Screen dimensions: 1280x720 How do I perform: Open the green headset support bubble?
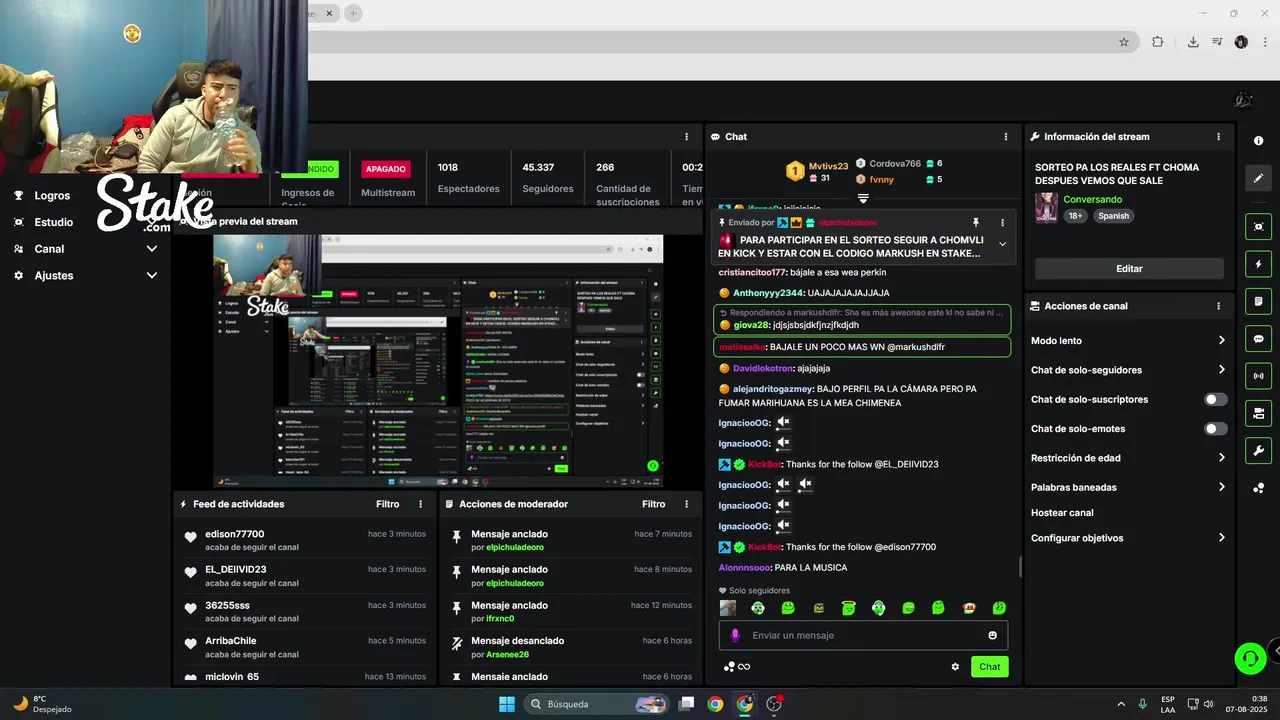pos(1250,658)
